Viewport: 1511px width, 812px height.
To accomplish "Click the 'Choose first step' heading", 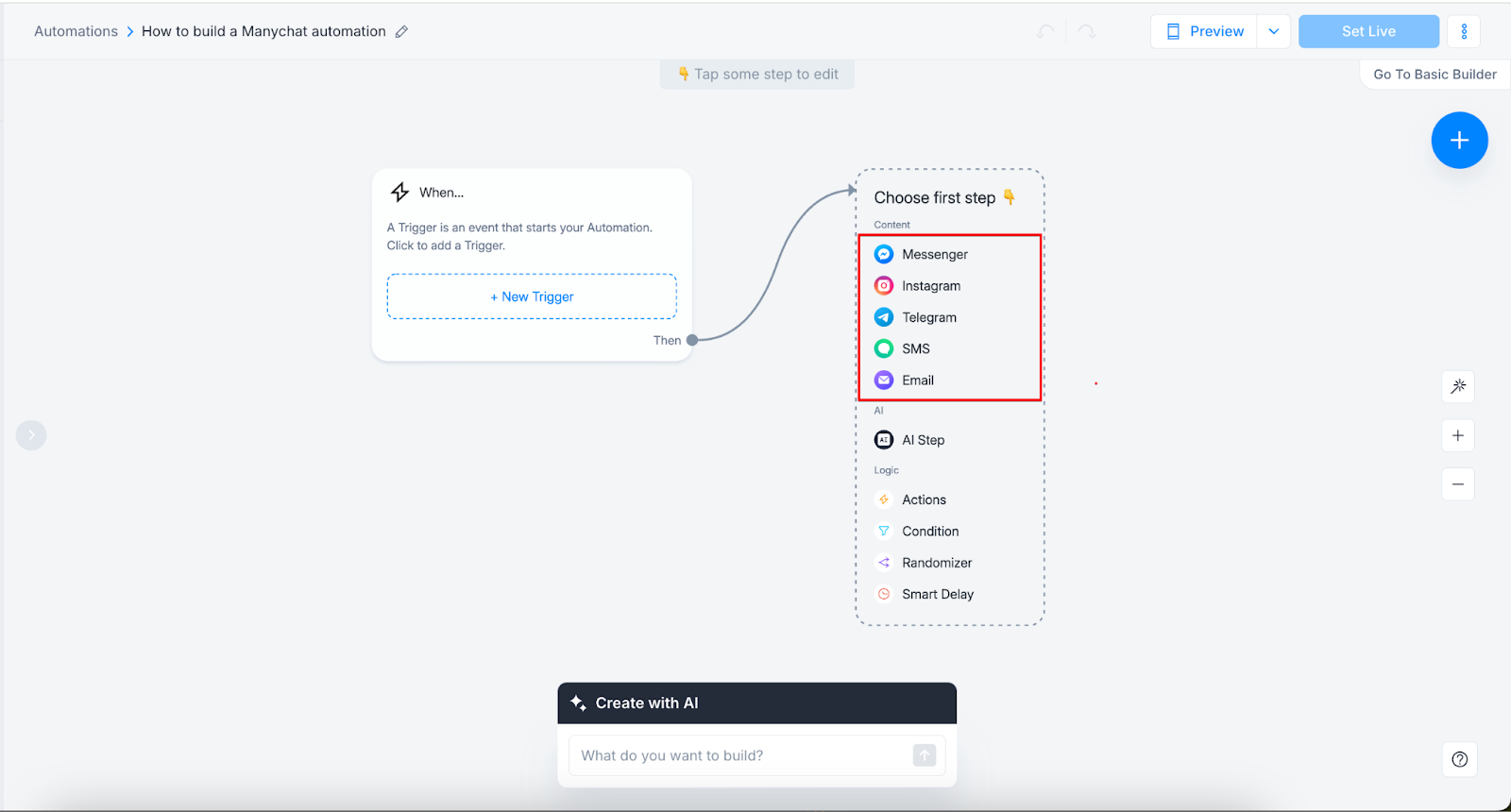I will pyautogui.click(x=944, y=197).
